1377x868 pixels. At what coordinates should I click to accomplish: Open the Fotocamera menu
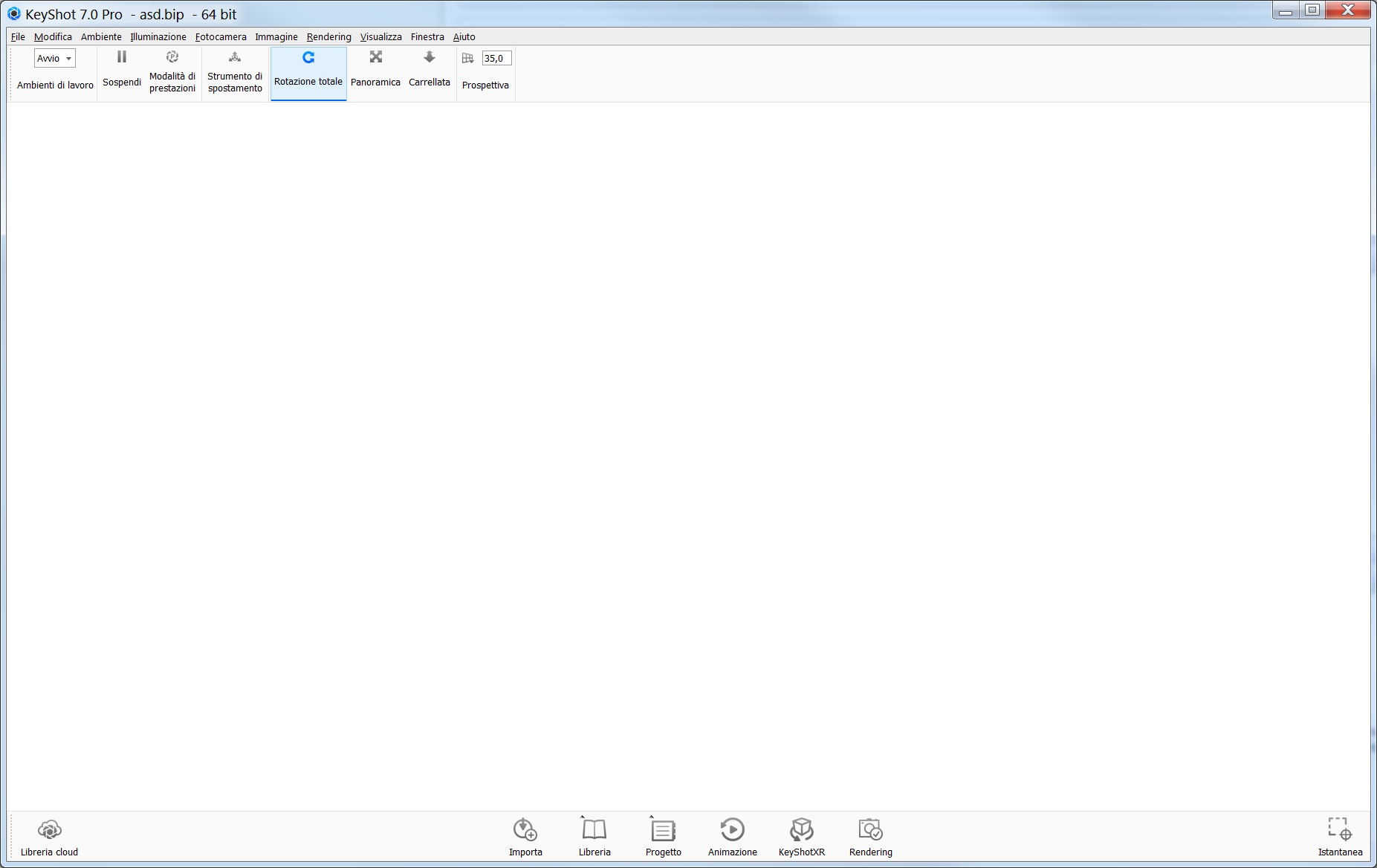click(221, 36)
